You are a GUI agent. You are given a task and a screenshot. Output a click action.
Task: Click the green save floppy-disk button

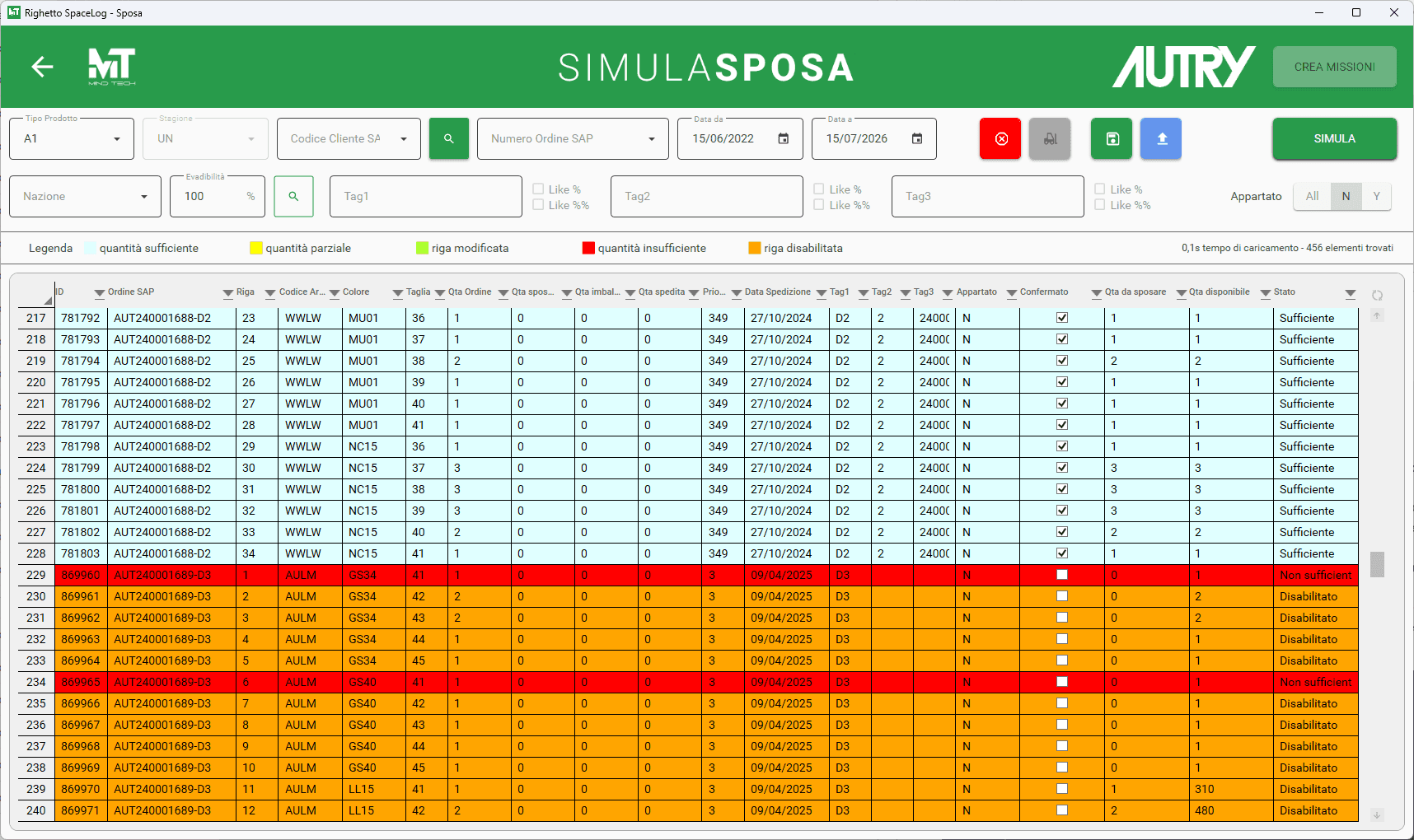point(1112,138)
